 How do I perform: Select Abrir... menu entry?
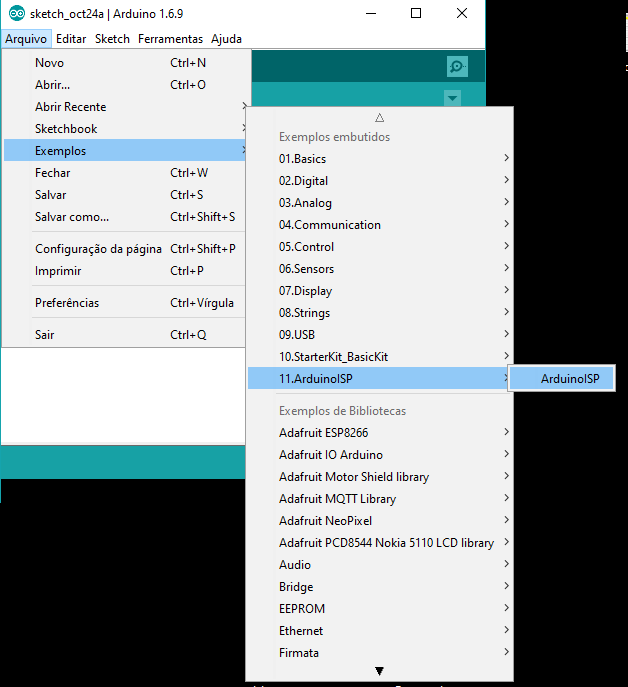(x=124, y=85)
